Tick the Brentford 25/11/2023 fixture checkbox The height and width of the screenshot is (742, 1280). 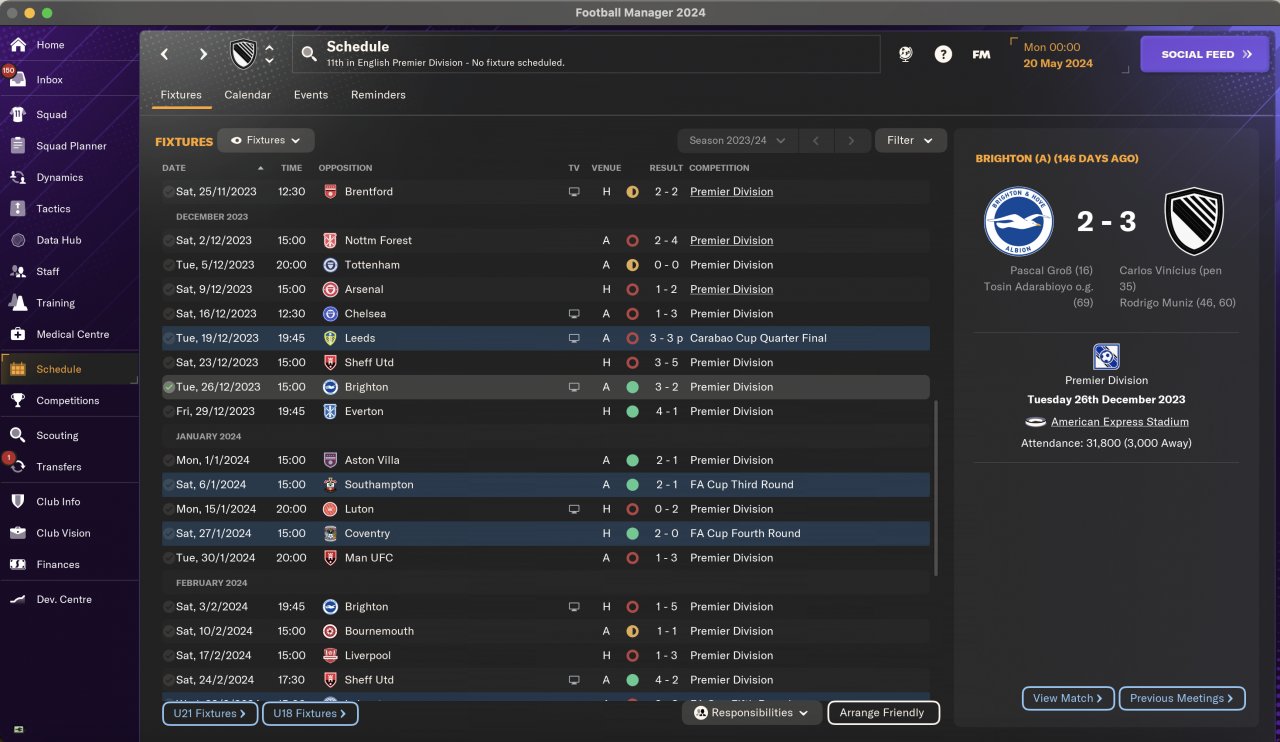[x=169, y=192]
